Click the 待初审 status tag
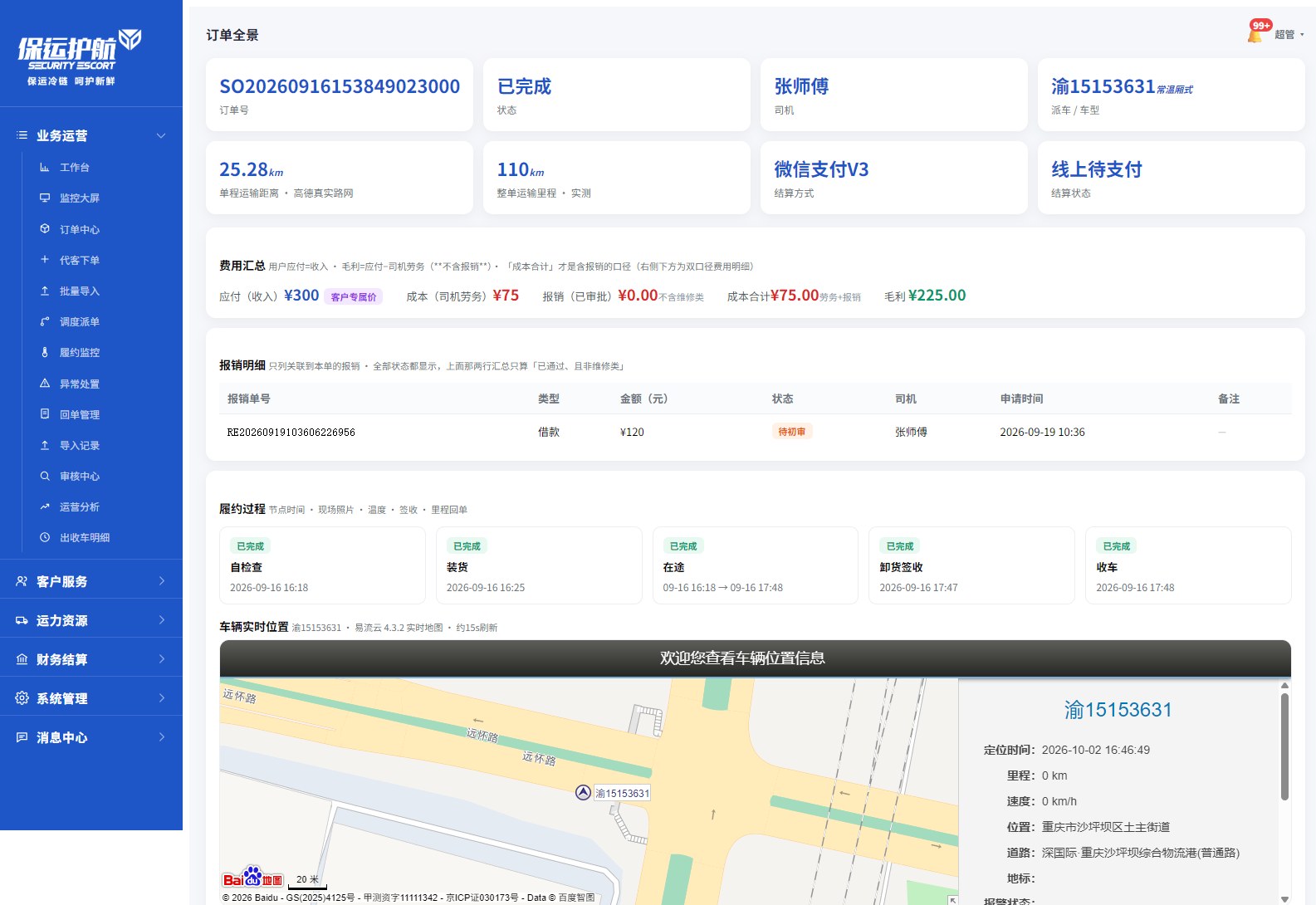Viewport: 1316px width, 905px height. 791,432
